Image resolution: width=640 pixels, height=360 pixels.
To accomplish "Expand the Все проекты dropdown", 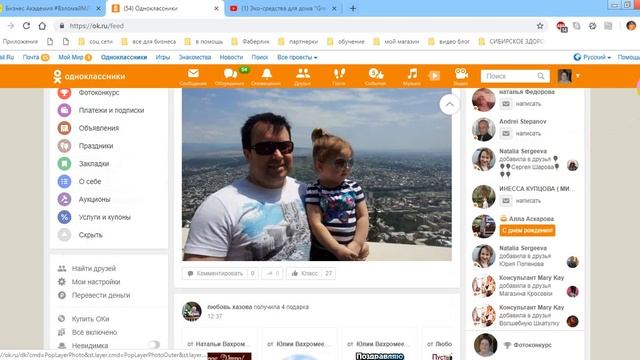I will tap(297, 57).
